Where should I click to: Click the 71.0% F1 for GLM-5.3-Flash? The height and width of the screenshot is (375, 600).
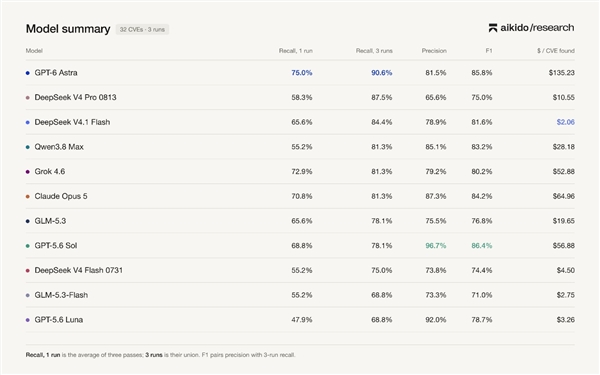pos(481,295)
